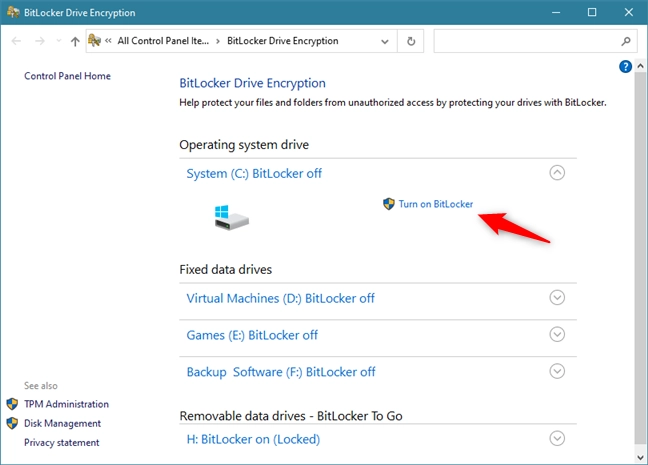
Task: Click the shield icon beside Turn on BitLocker
Action: pos(388,204)
